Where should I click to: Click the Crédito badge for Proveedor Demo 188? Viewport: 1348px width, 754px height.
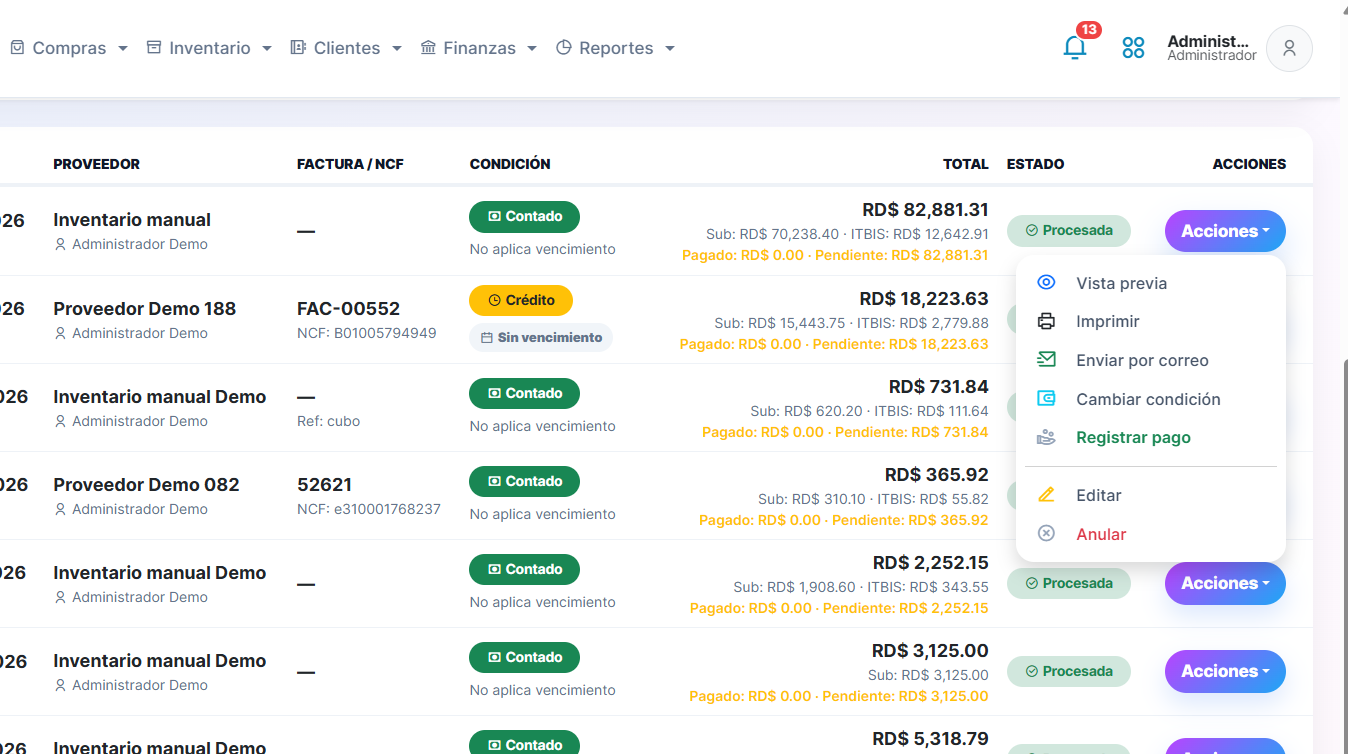coord(520,300)
